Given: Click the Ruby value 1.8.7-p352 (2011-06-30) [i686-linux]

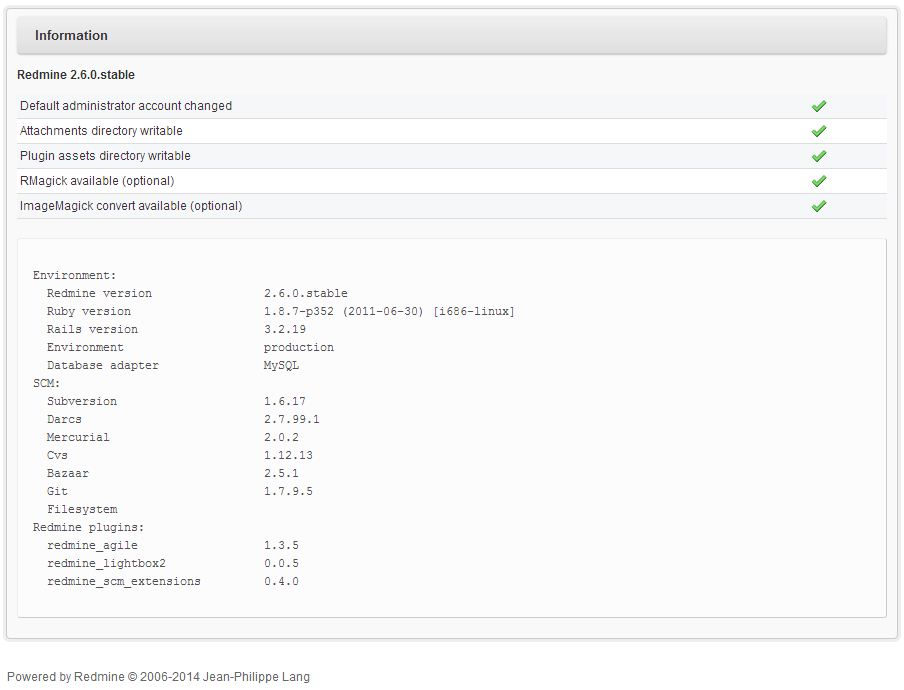Looking at the screenshot, I should click(x=389, y=311).
